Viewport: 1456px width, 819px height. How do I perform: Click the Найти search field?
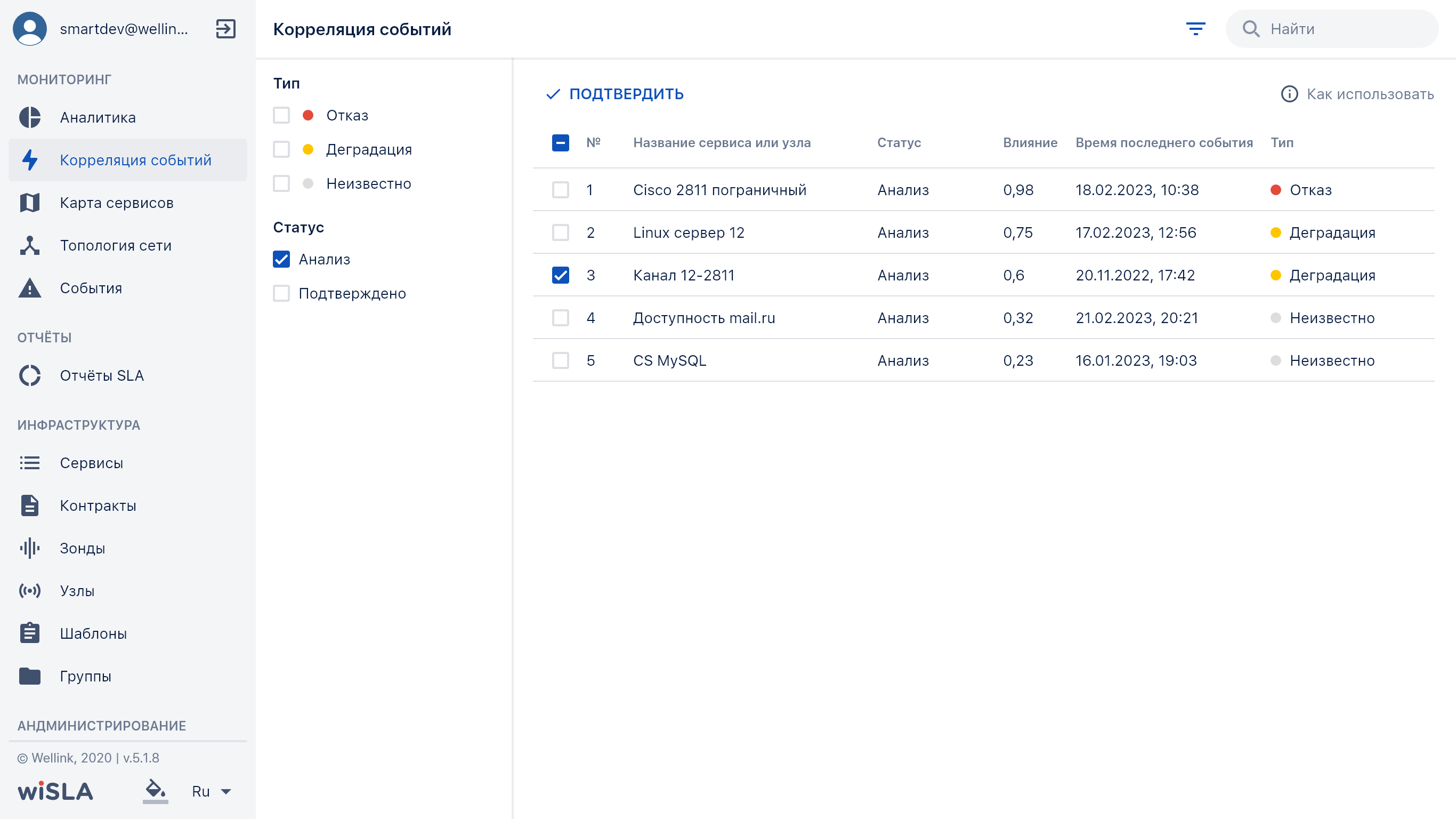[x=1332, y=29]
